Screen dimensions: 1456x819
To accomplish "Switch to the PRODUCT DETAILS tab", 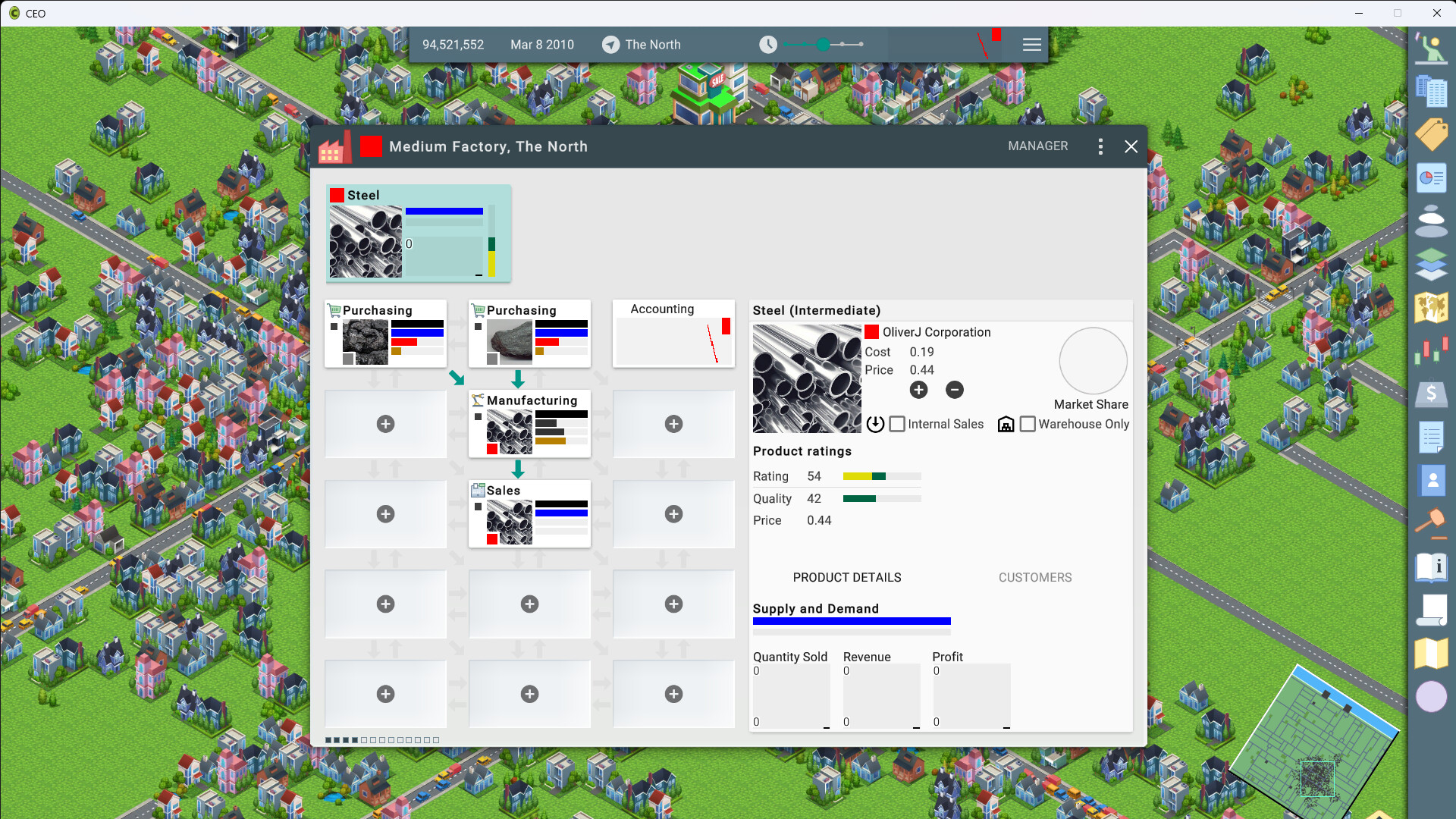I will tap(847, 577).
